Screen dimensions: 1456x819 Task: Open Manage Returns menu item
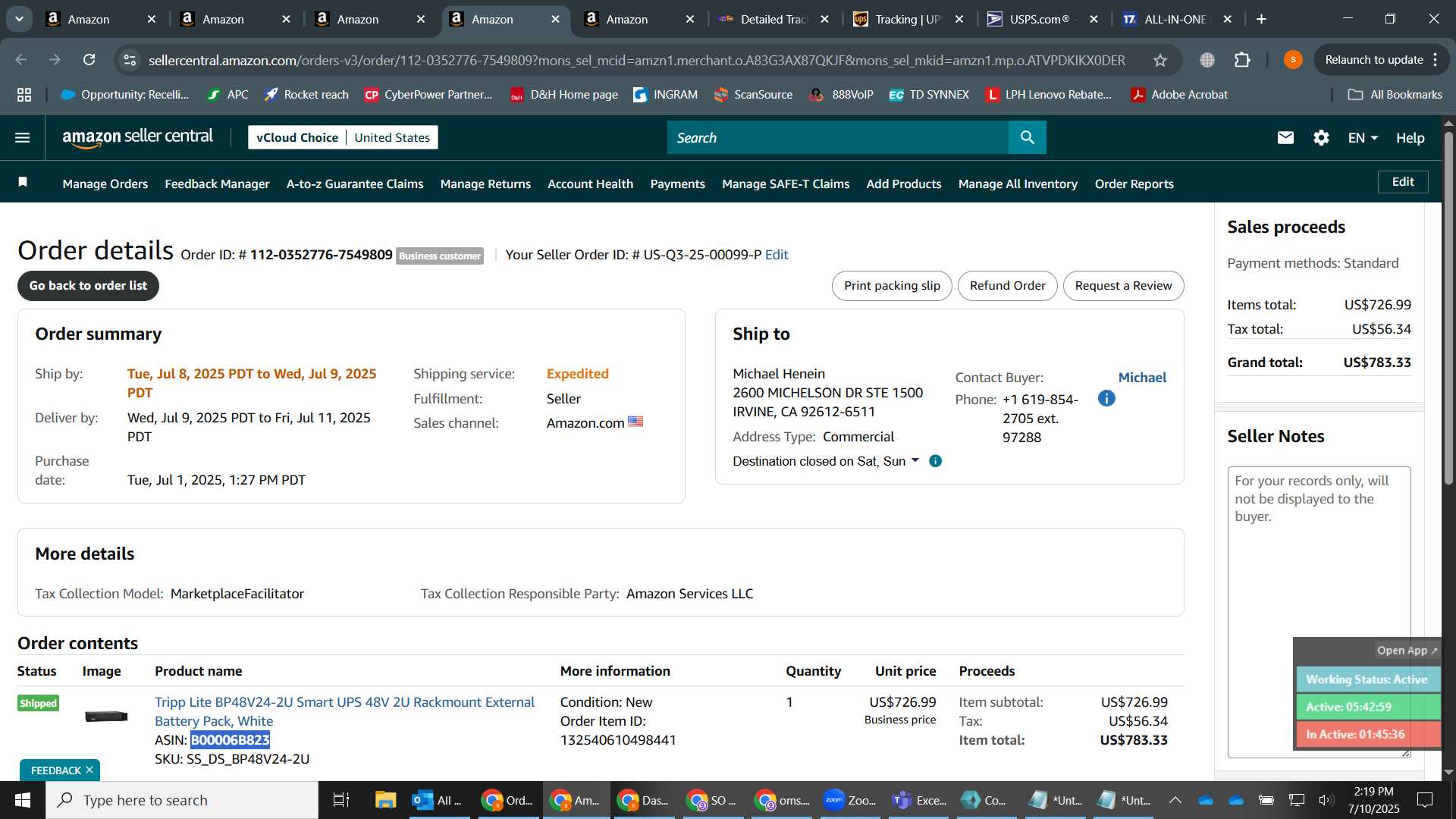pos(485,184)
